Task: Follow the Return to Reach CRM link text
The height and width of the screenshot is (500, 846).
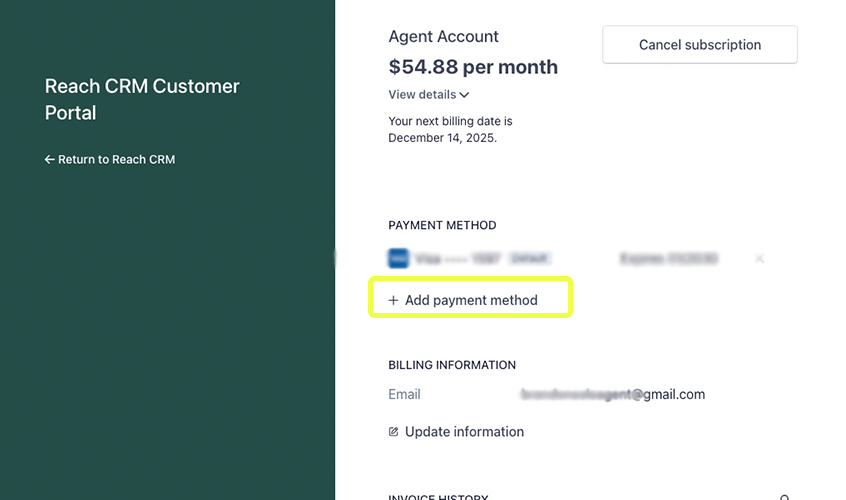Action: point(116,160)
